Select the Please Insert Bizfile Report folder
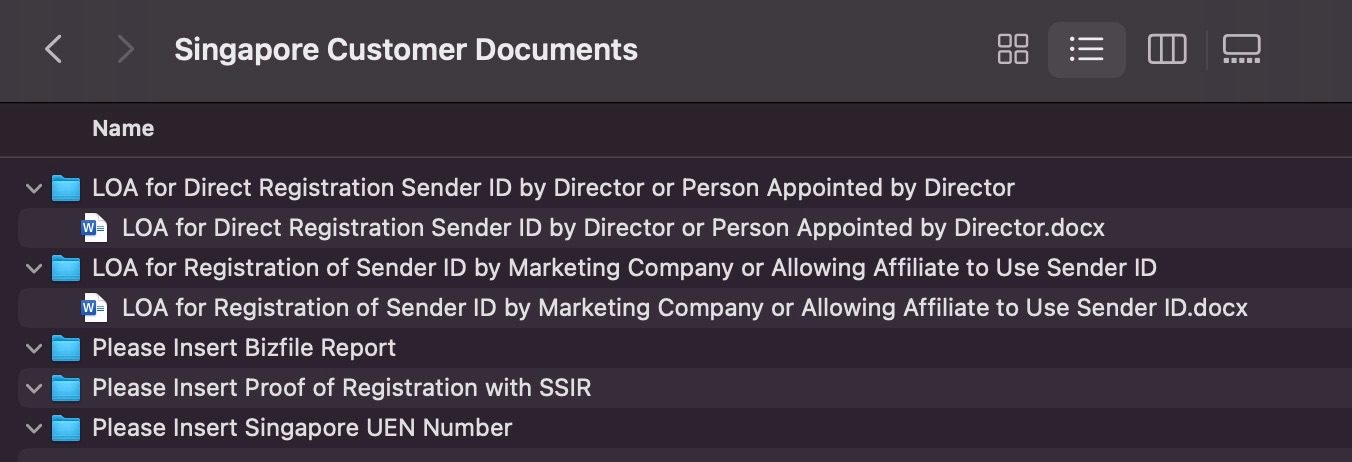 tap(244, 348)
